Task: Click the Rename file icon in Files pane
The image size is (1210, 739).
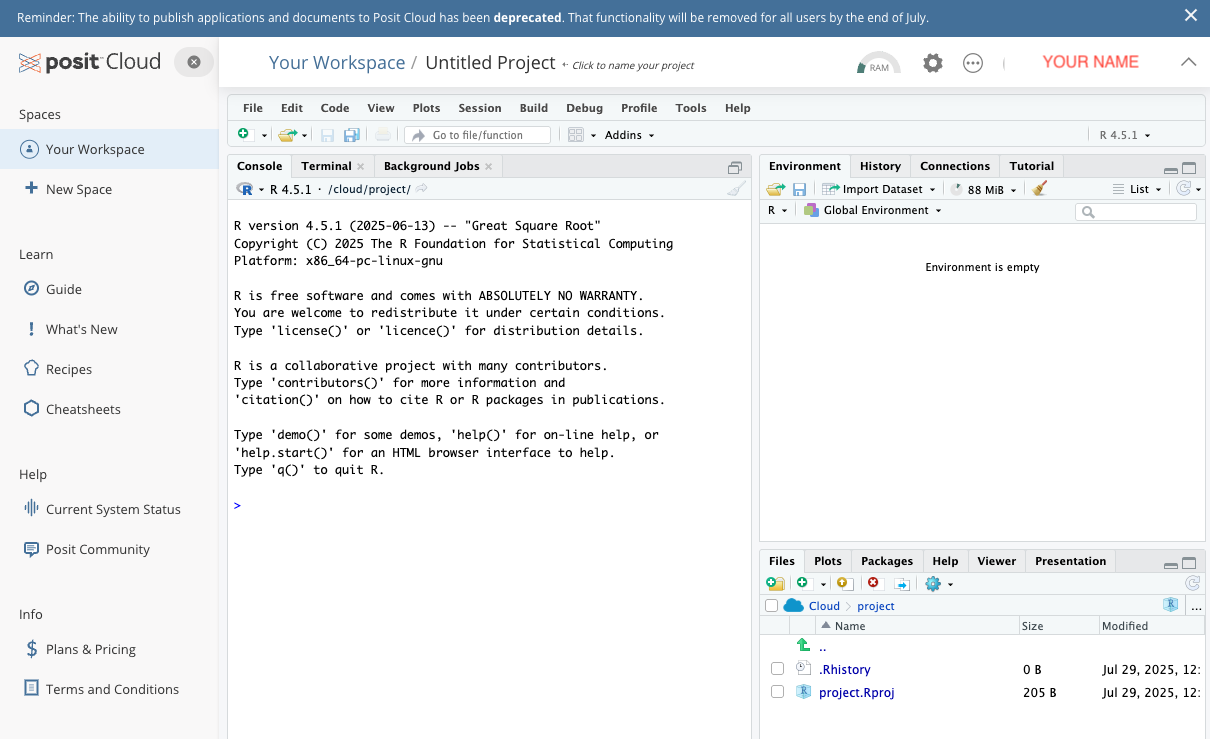Action: [901, 583]
